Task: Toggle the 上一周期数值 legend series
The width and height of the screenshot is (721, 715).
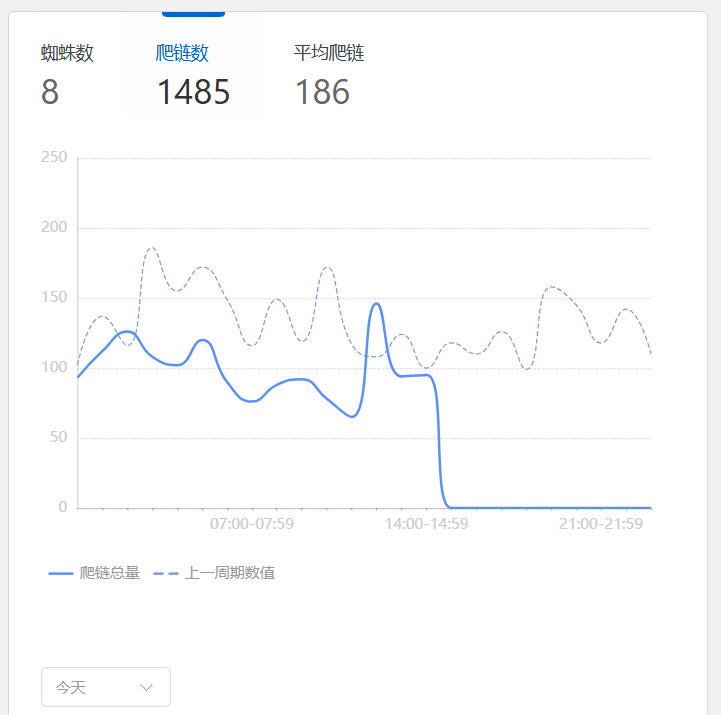Action: tap(214, 573)
